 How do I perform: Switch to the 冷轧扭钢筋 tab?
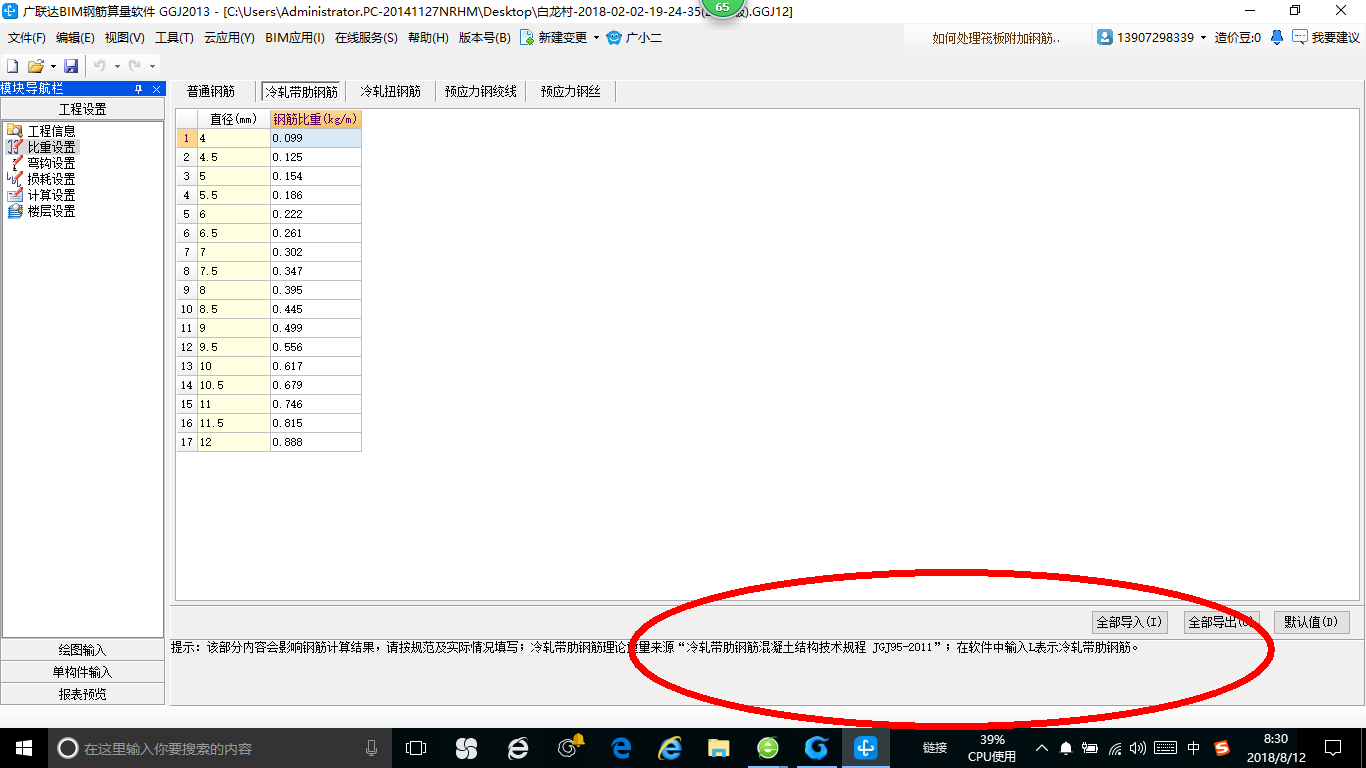(390, 91)
